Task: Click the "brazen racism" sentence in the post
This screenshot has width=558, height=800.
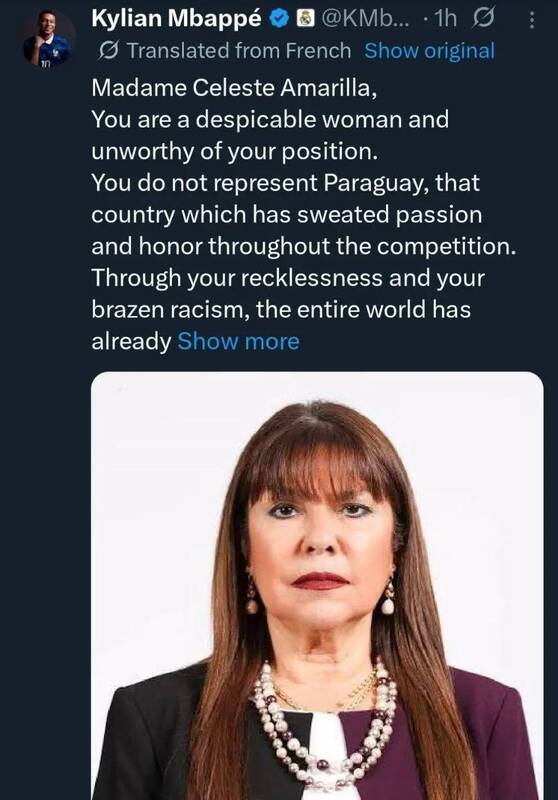Action: point(281,310)
